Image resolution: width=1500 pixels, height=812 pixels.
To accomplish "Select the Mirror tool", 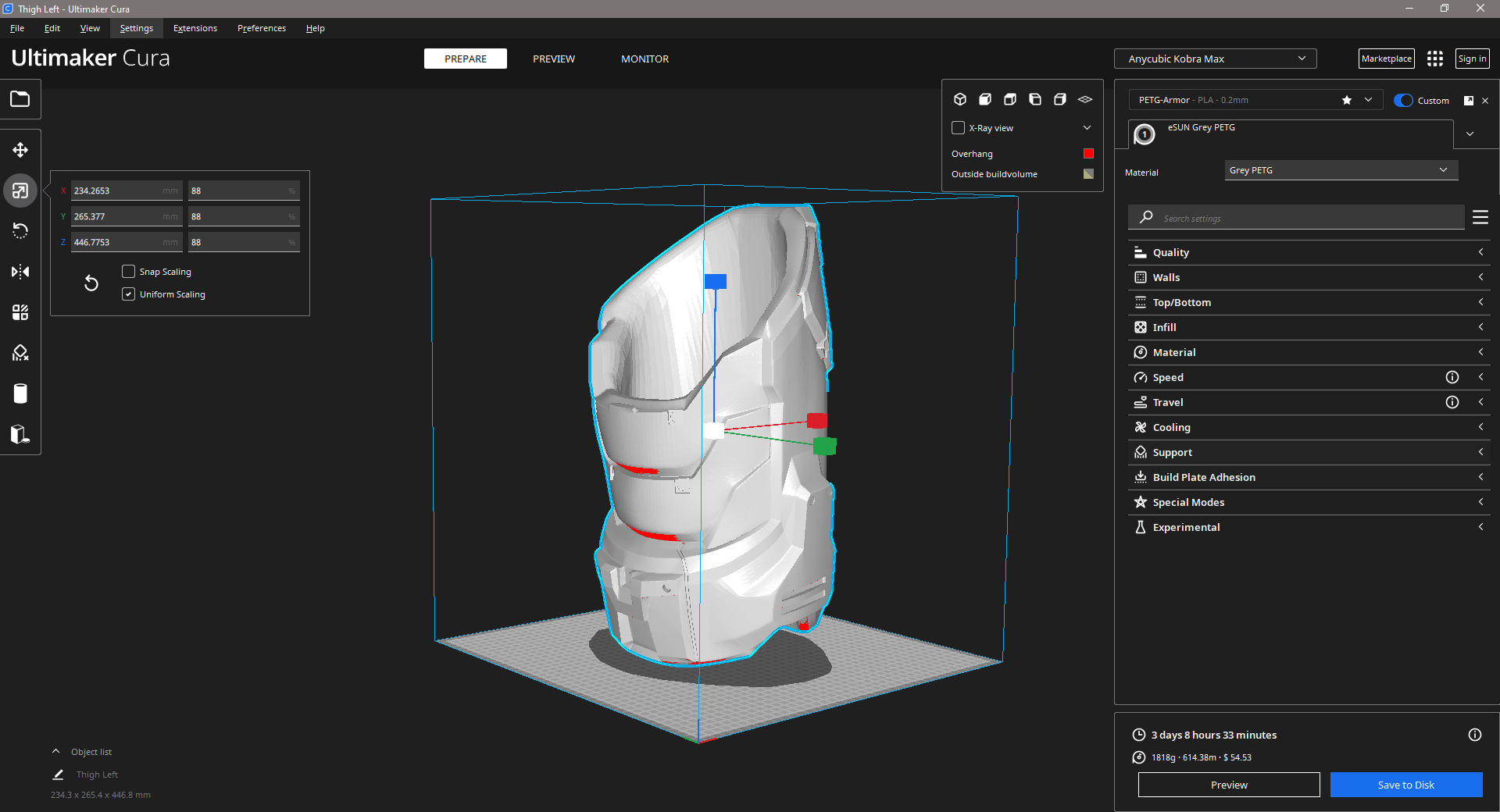I will pos(20,272).
